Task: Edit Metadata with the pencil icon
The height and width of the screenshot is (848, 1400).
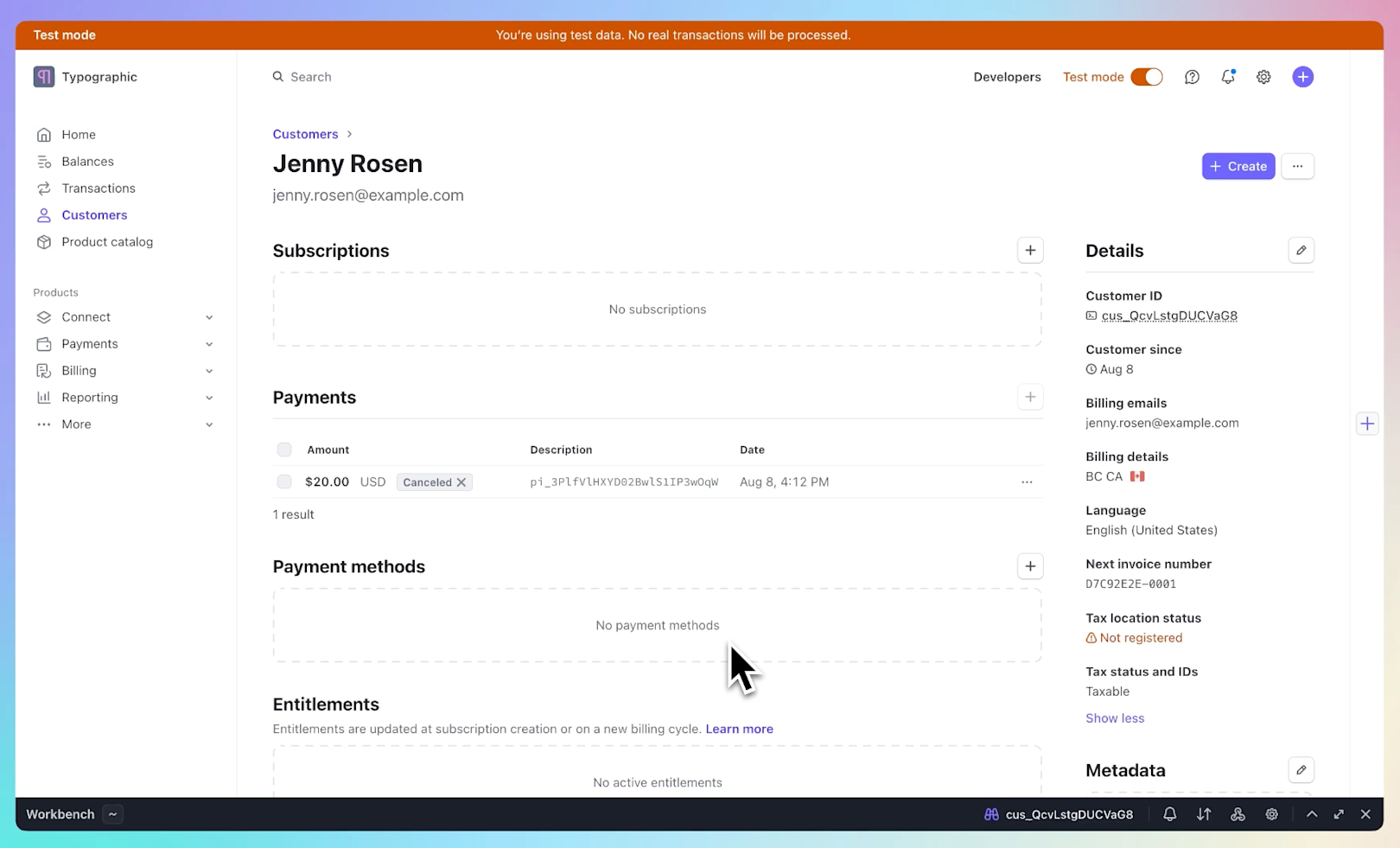Action: point(1301,770)
